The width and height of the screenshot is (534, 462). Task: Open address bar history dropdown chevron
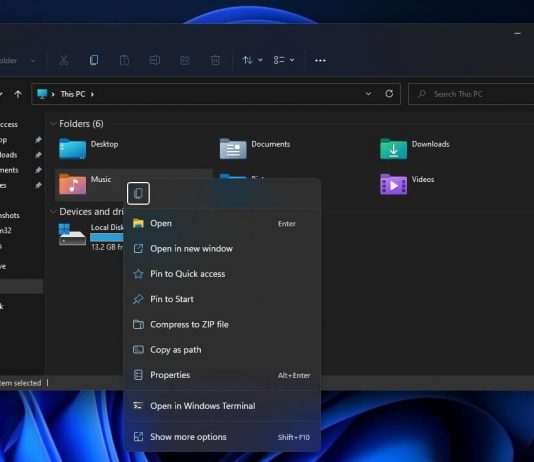click(x=368, y=94)
